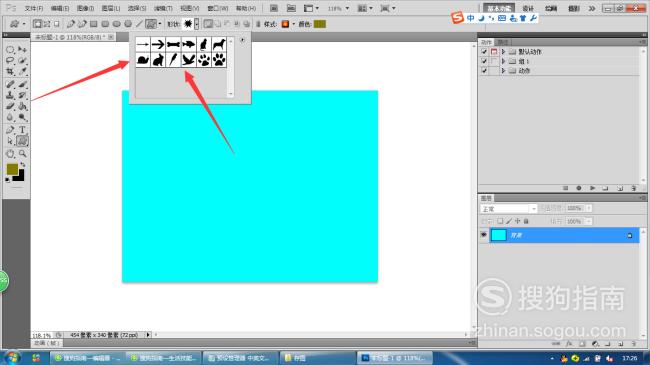Select the Pen tool
The height and width of the screenshot is (365, 650).
10,130
